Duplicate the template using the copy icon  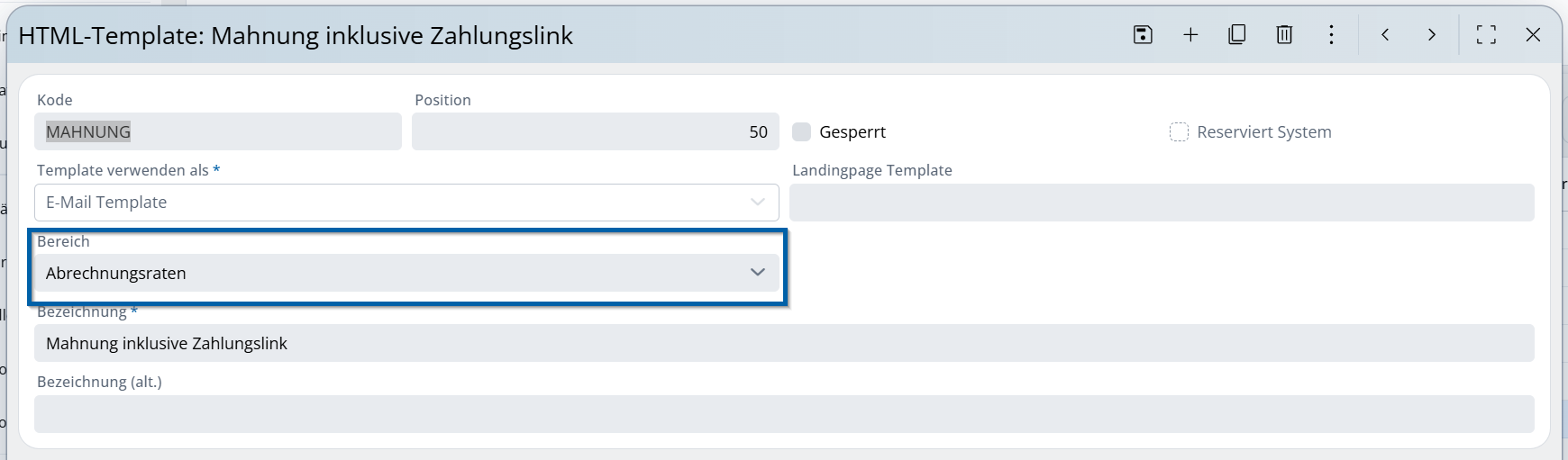point(1237,35)
